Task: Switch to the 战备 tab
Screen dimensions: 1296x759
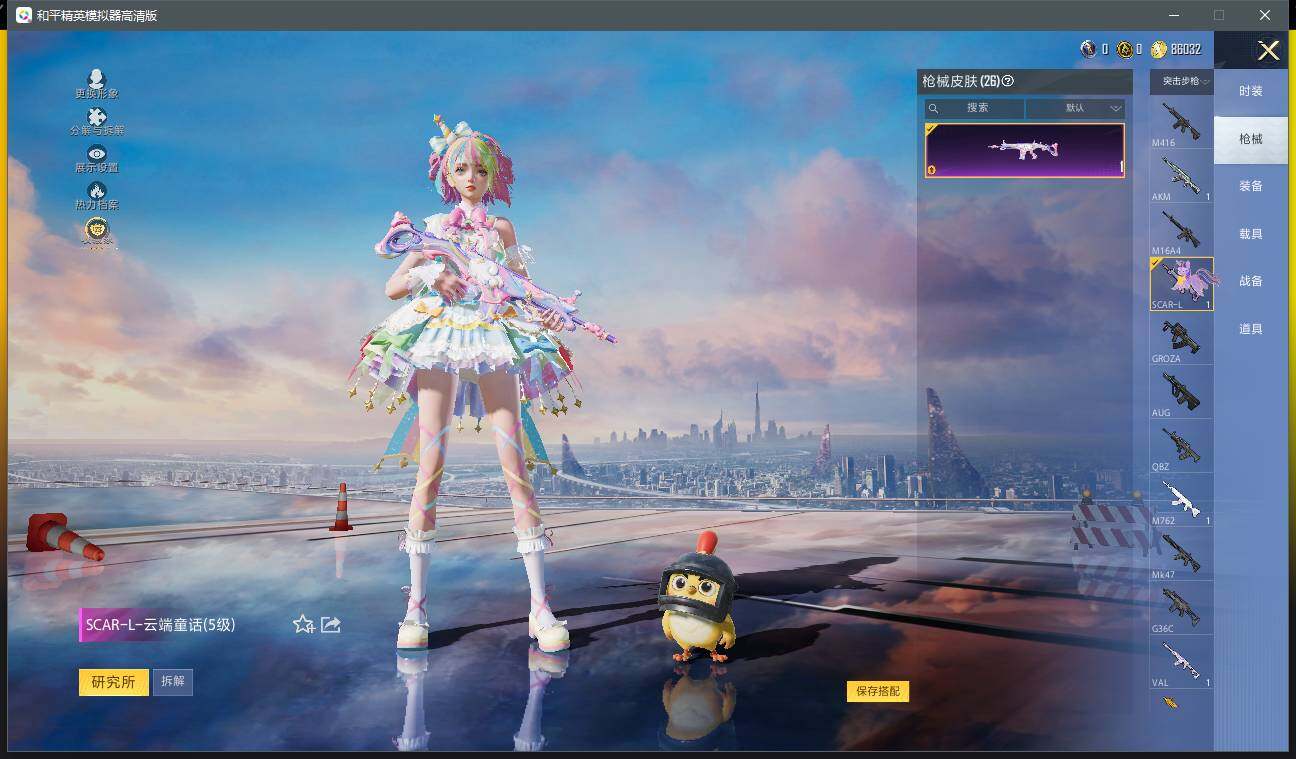Action: click(x=1251, y=281)
